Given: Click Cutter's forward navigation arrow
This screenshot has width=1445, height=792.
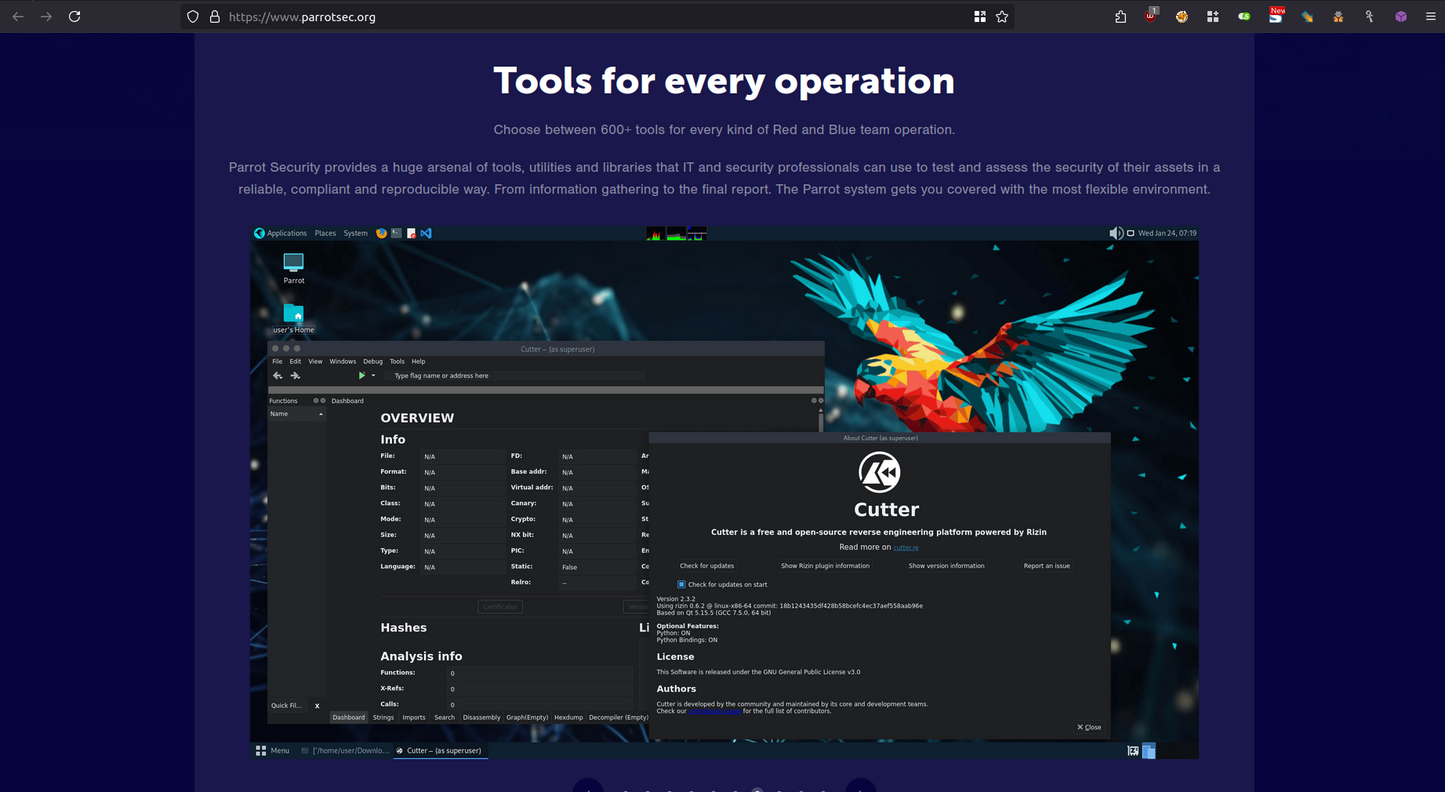Looking at the screenshot, I should click(295, 376).
